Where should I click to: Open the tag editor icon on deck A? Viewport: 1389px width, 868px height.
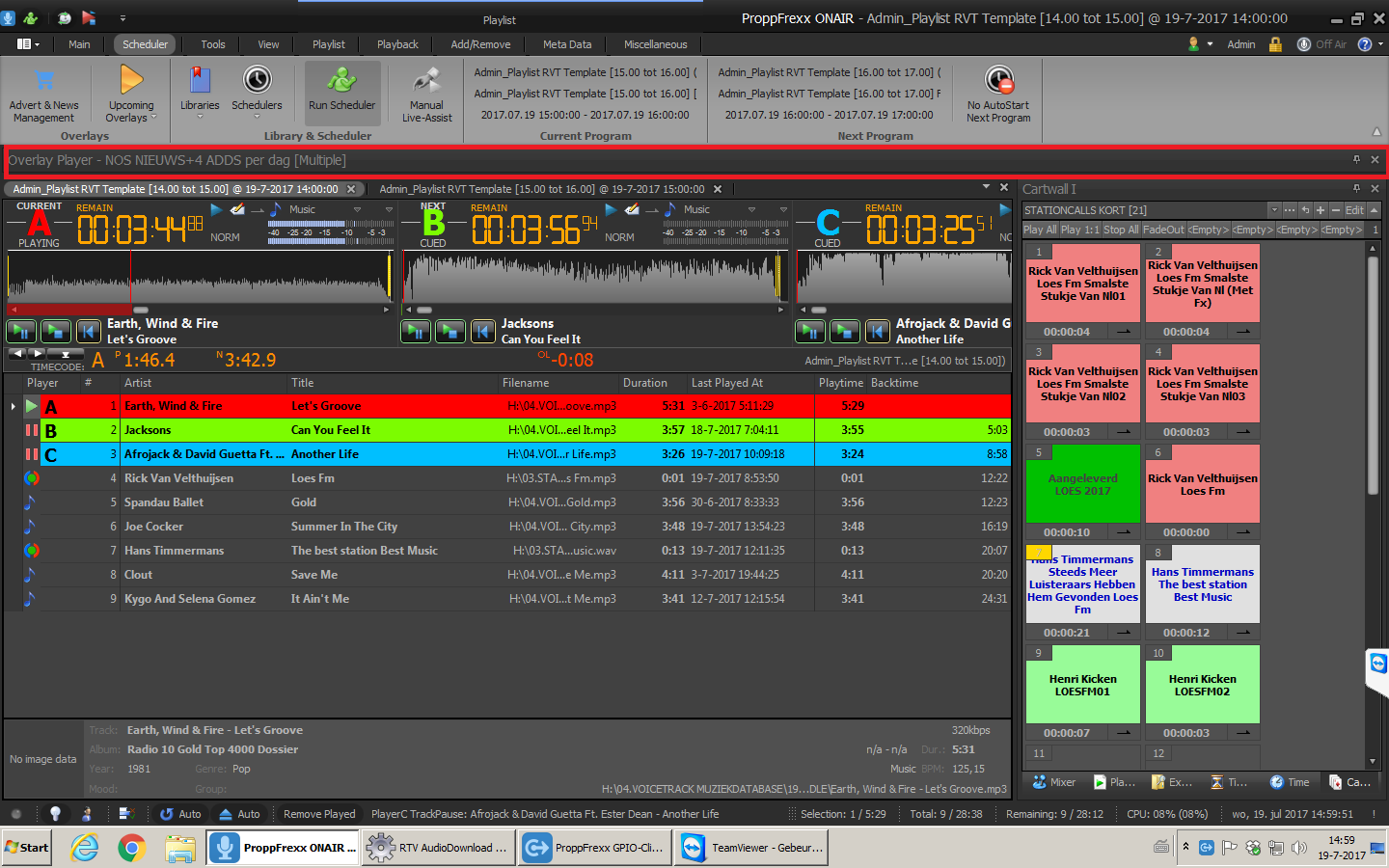[237, 209]
